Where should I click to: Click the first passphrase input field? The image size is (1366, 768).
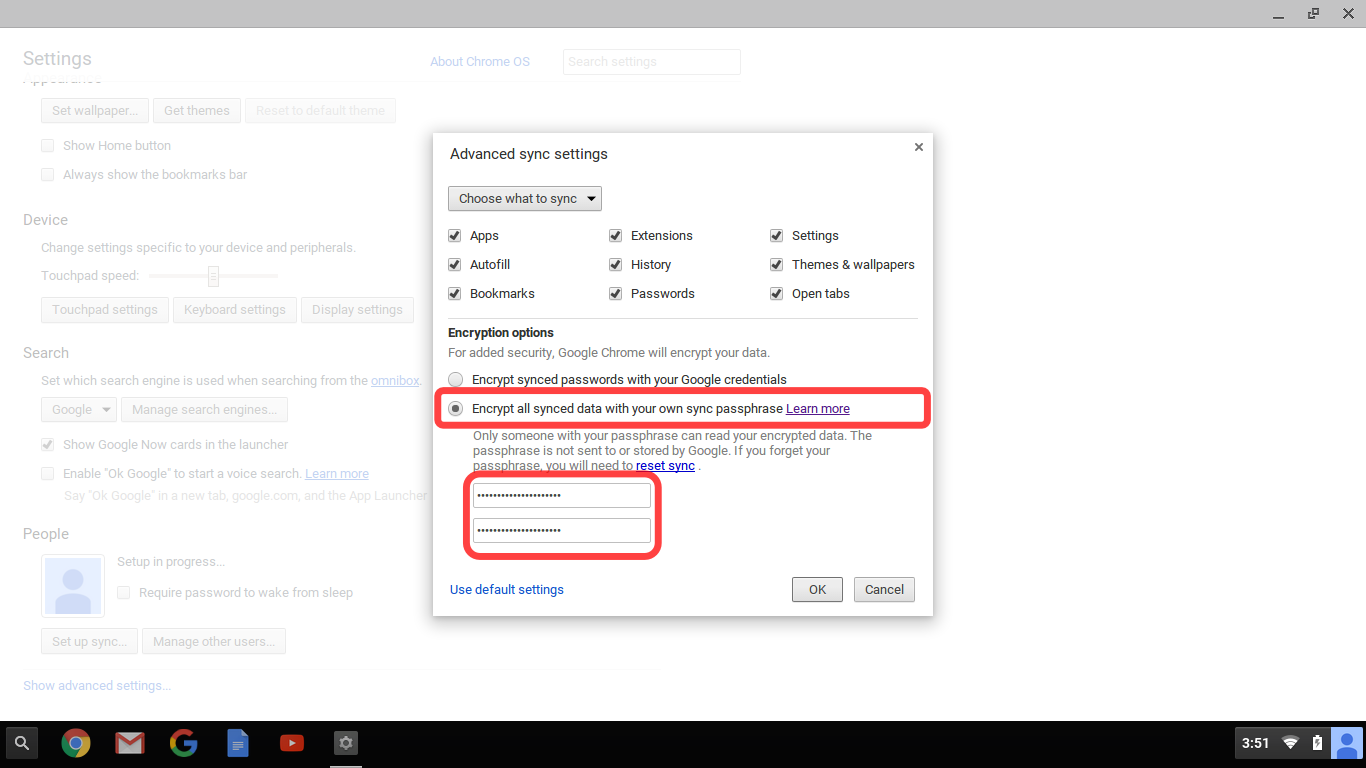tap(561, 496)
